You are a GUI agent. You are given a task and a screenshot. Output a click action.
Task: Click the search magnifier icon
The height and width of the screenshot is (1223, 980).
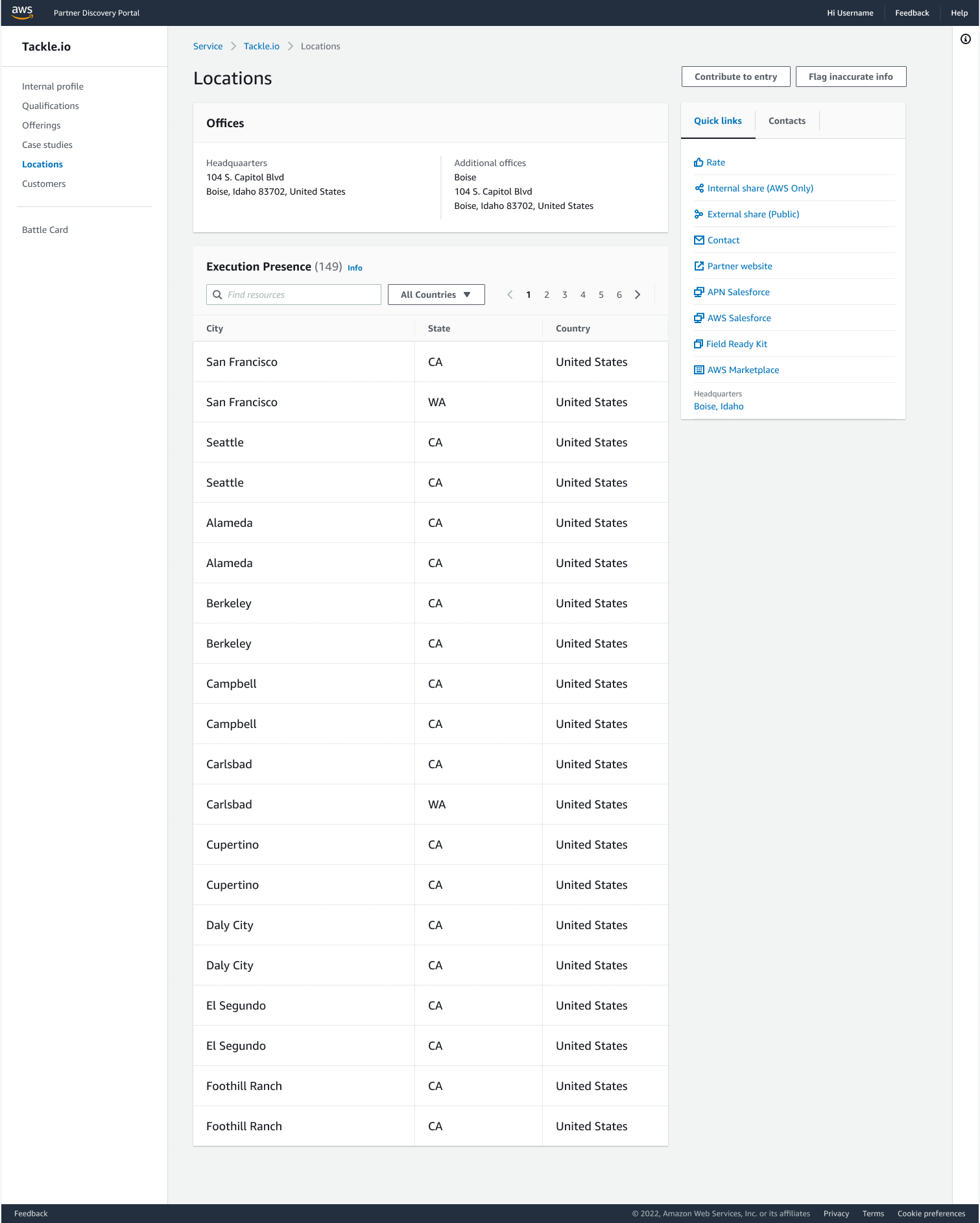click(218, 295)
